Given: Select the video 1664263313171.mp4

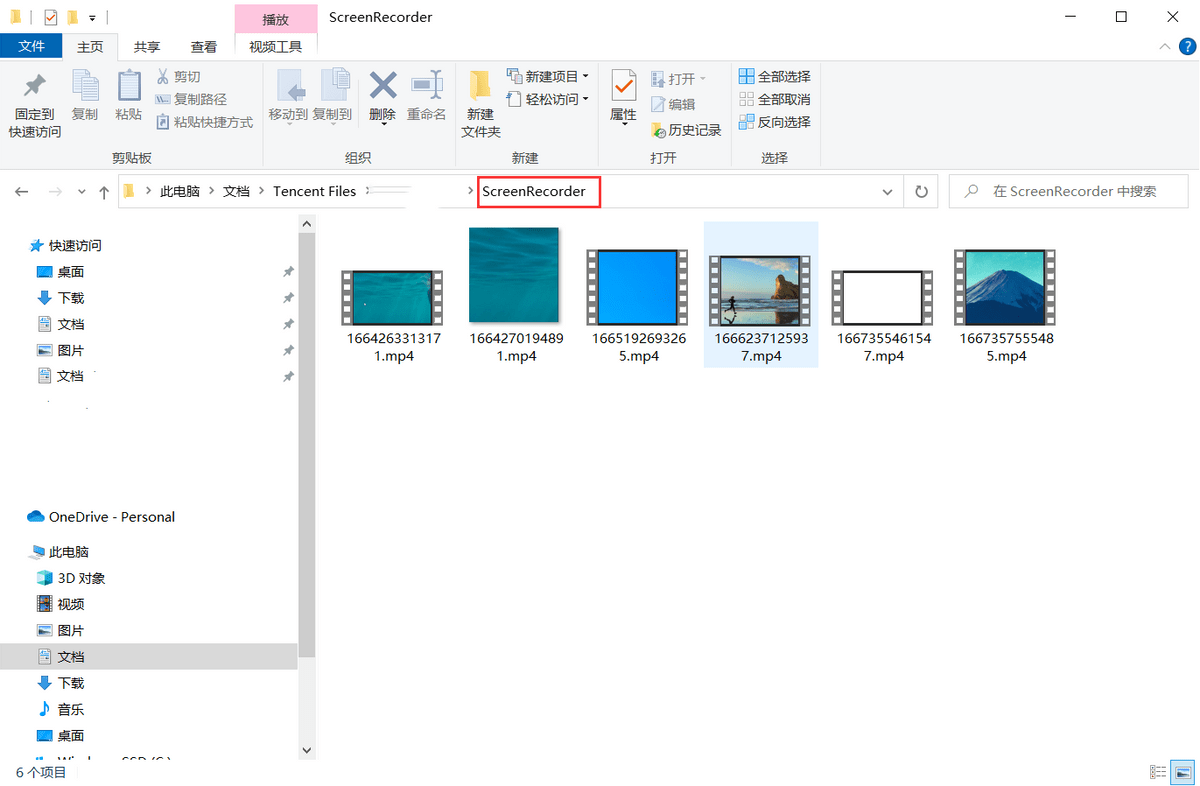Looking at the screenshot, I should point(392,316).
